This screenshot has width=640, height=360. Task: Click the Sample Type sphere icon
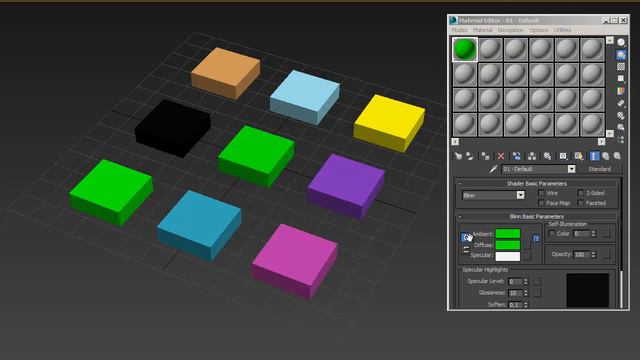(621, 42)
